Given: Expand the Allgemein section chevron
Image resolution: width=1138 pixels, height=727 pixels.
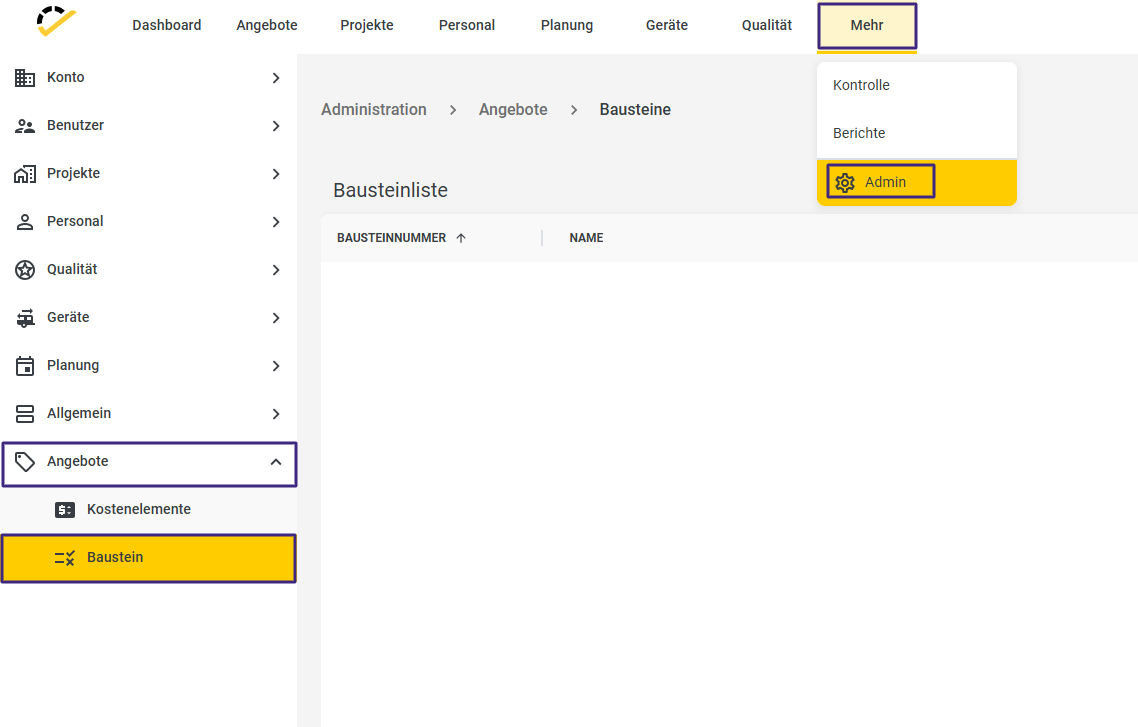Looking at the screenshot, I should click(276, 414).
